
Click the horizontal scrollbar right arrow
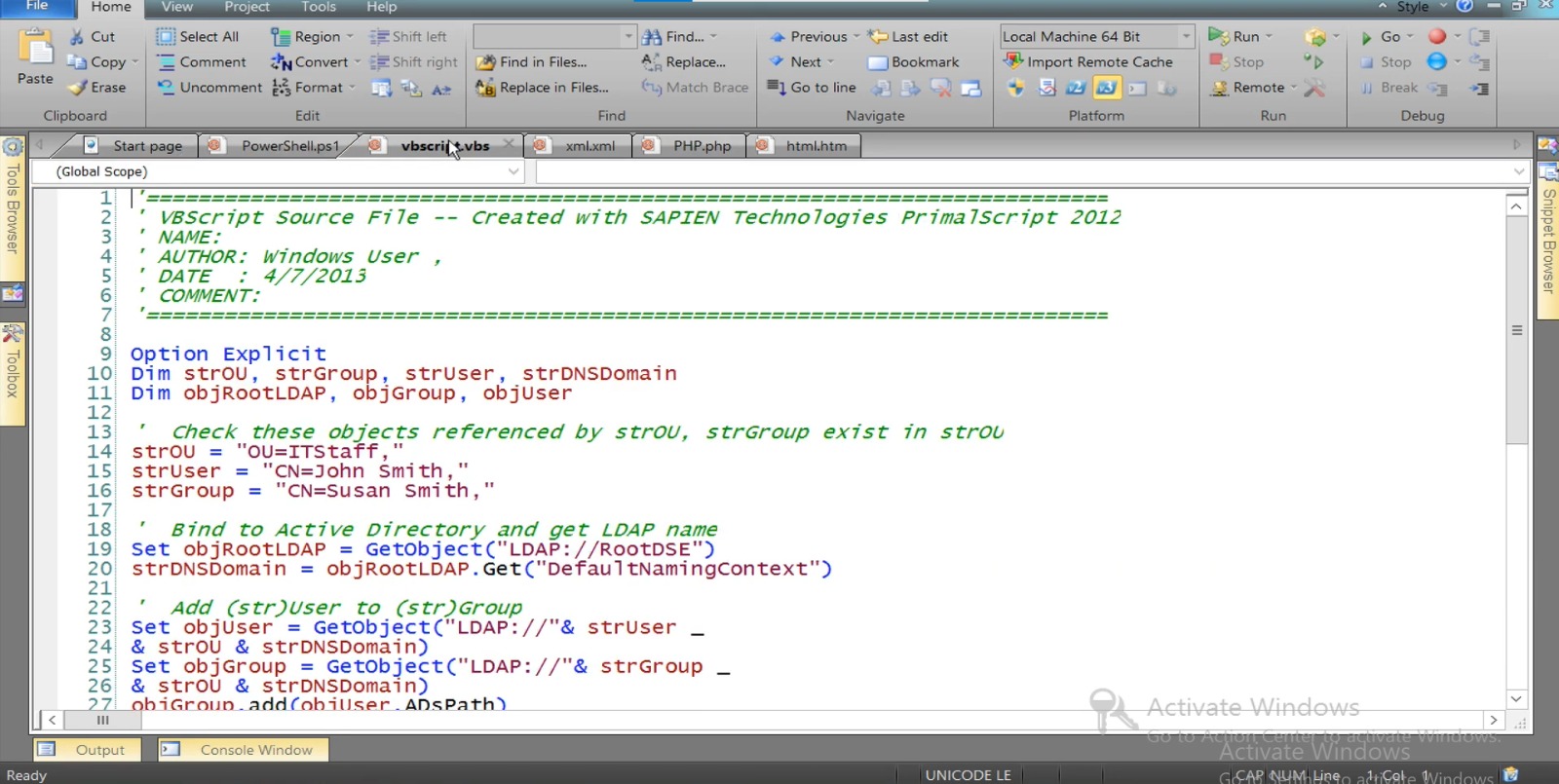coord(1493,720)
